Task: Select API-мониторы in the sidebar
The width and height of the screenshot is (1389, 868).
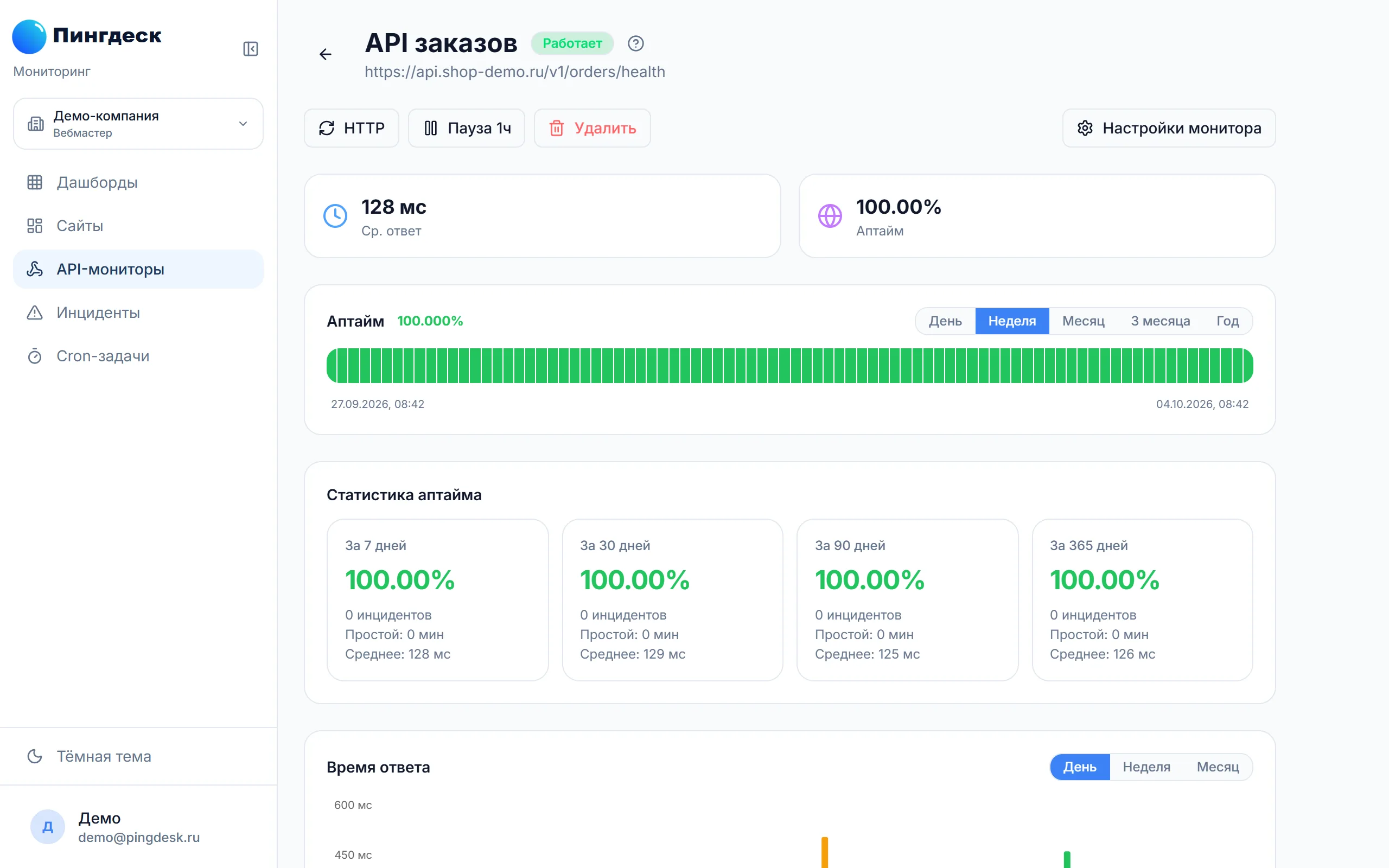Action: (x=138, y=269)
